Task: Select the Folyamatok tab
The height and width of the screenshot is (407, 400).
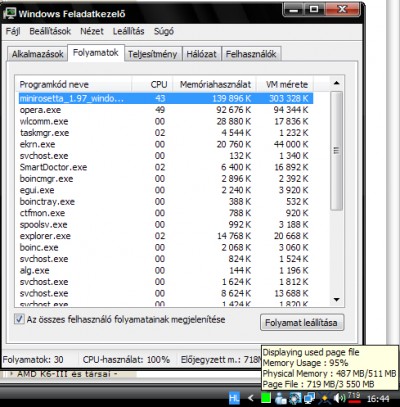Action: [96, 53]
